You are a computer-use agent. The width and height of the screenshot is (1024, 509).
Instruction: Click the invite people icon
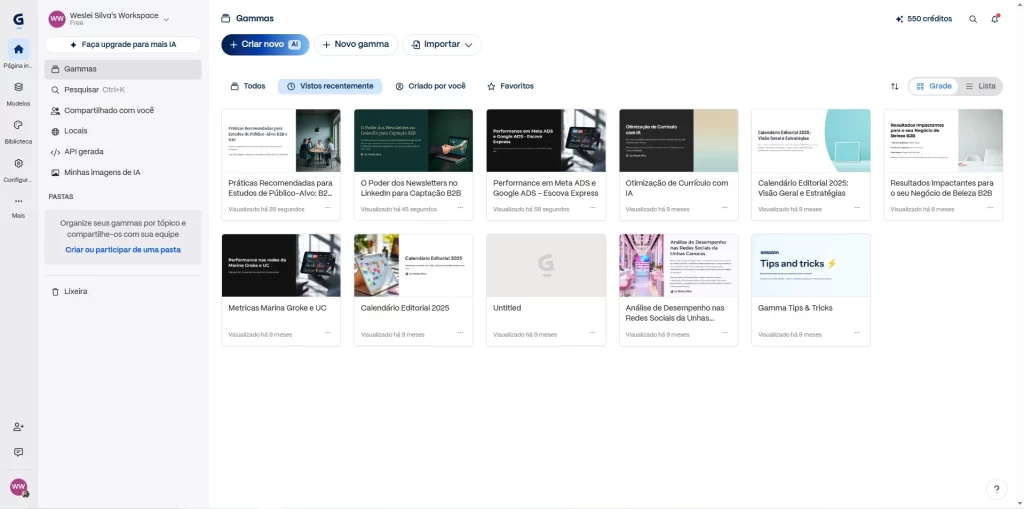(18, 427)
